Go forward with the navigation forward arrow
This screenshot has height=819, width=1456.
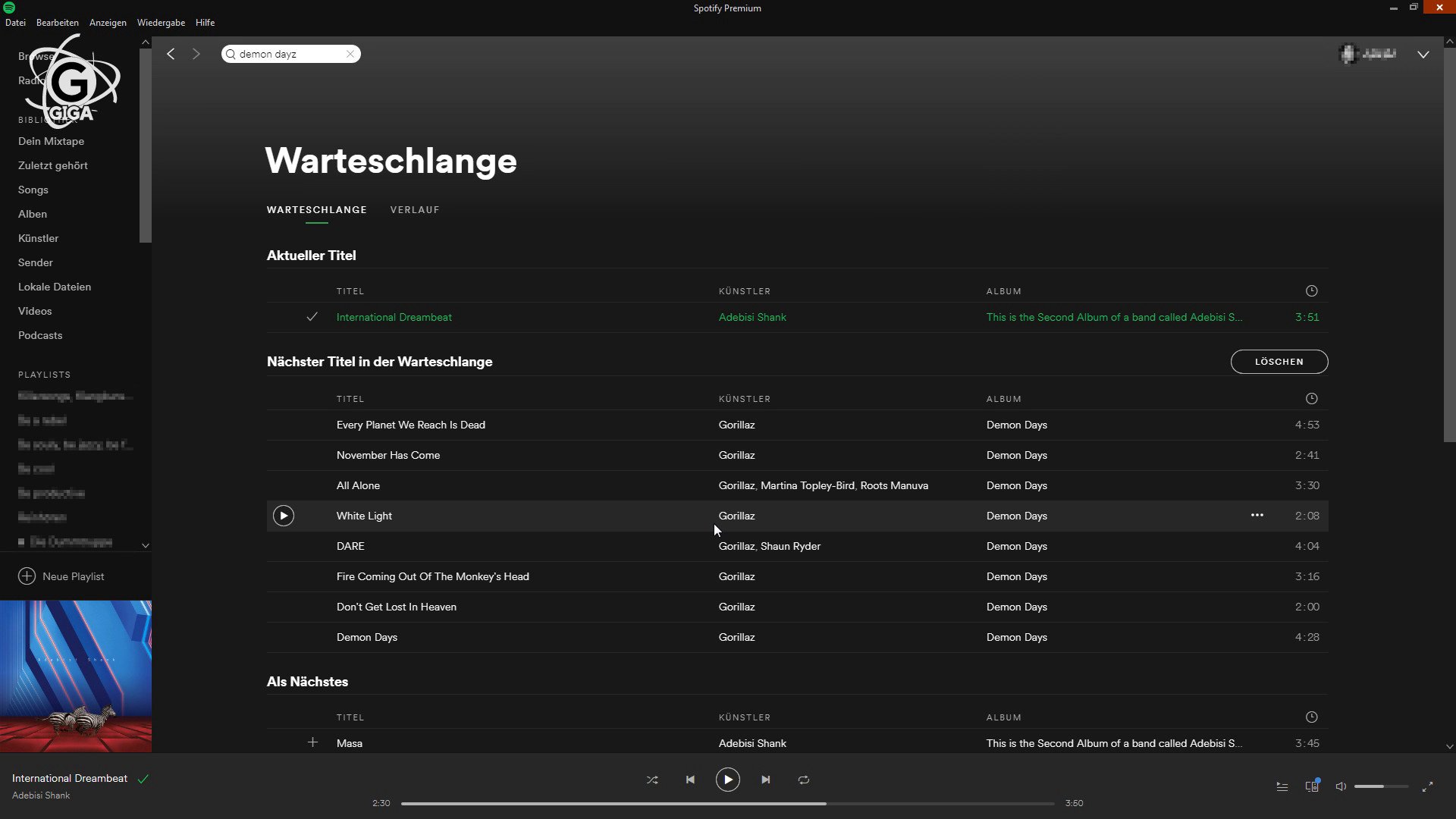coord(196,54)
